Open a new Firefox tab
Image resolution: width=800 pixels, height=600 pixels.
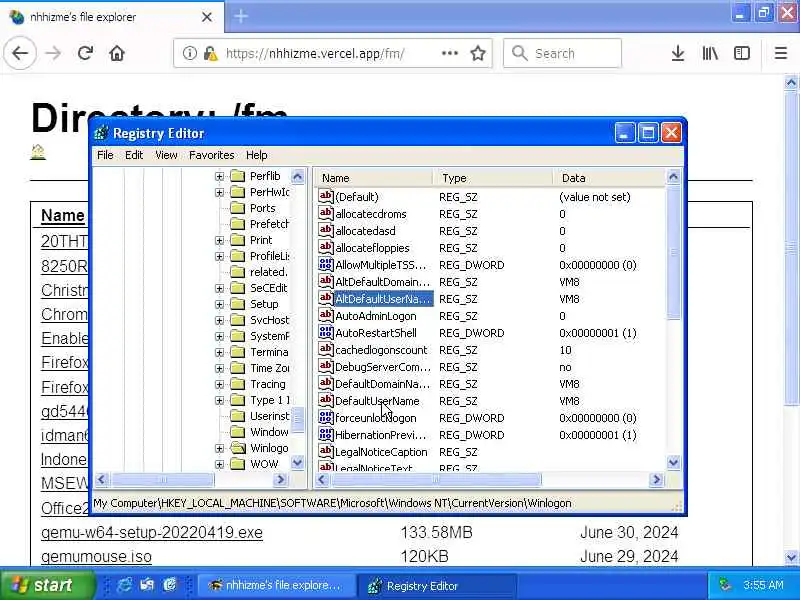[241, 17]
